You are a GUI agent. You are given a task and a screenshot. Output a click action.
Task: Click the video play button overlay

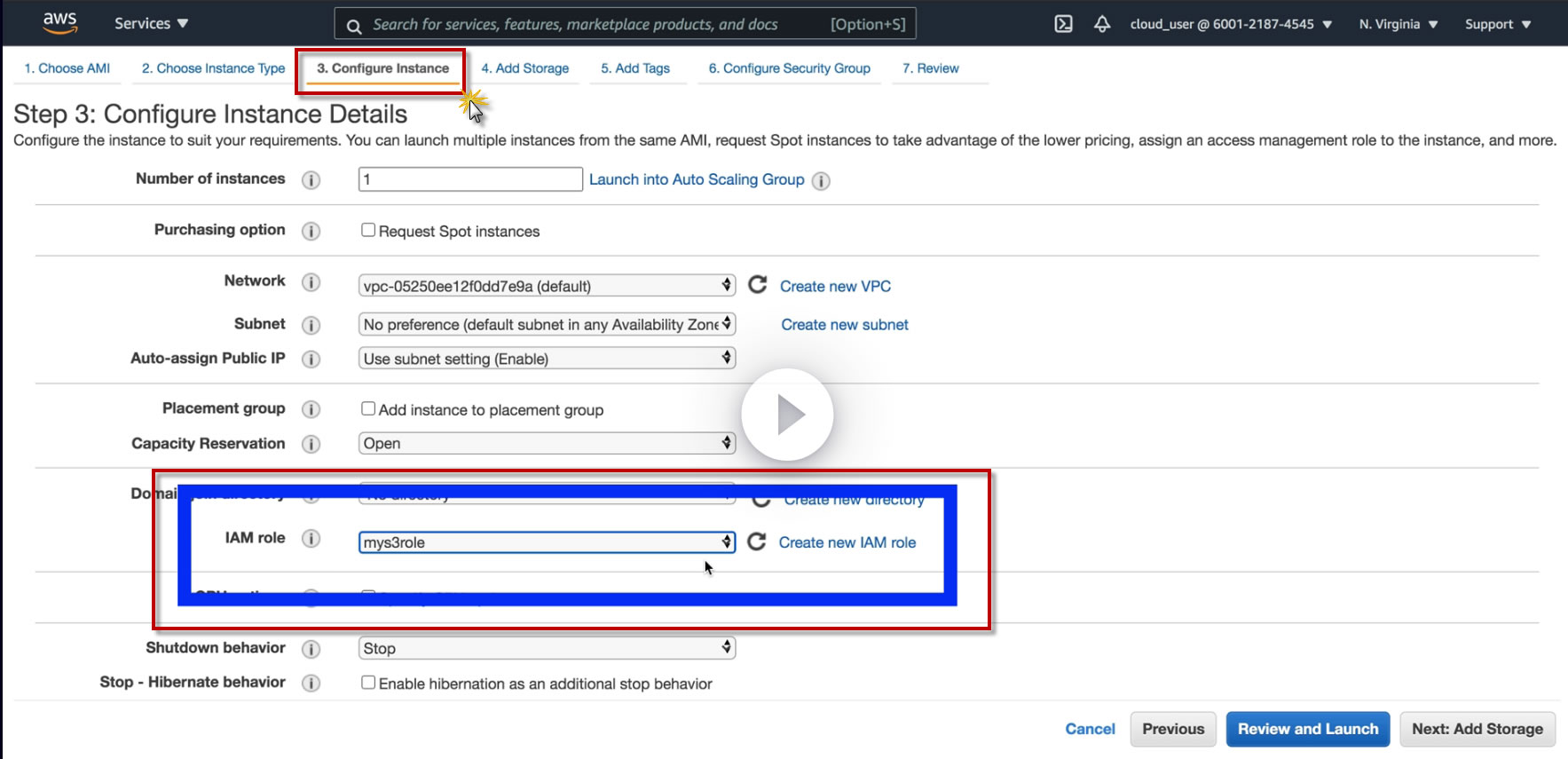pyautogui.click(x=787, y=415)
